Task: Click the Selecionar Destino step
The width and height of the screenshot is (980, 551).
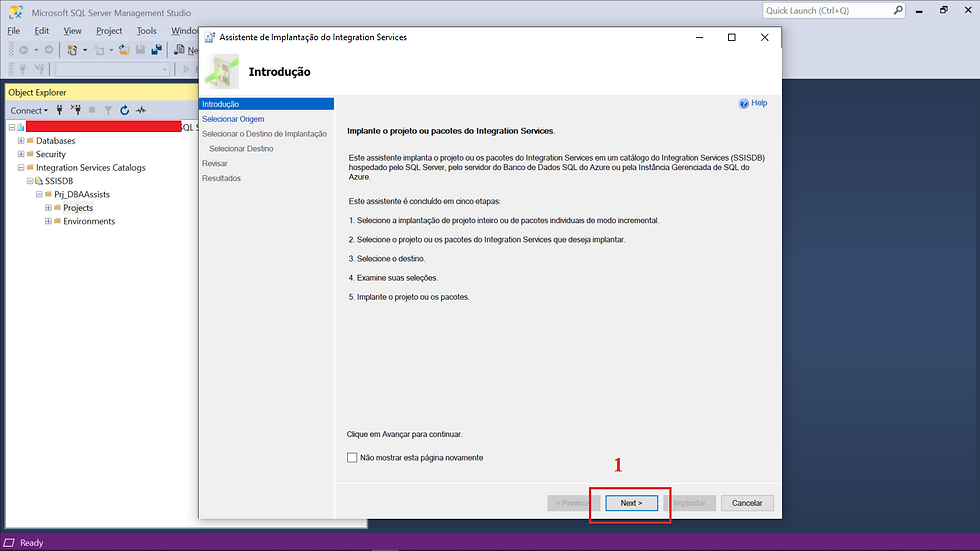Action: pyautogui.click(x=241, y=149)
